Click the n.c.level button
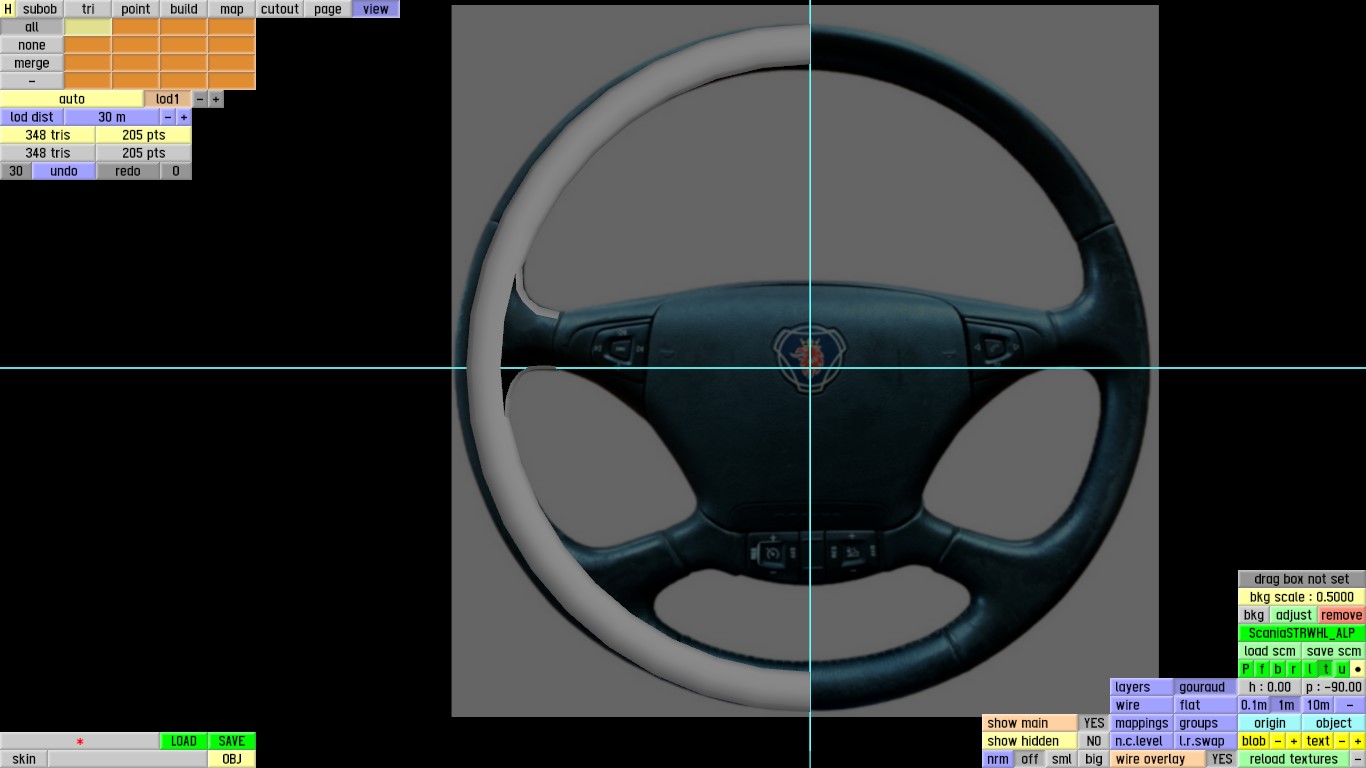Viewport: 1366px width, 768px height. click(x=1142, y=741)
